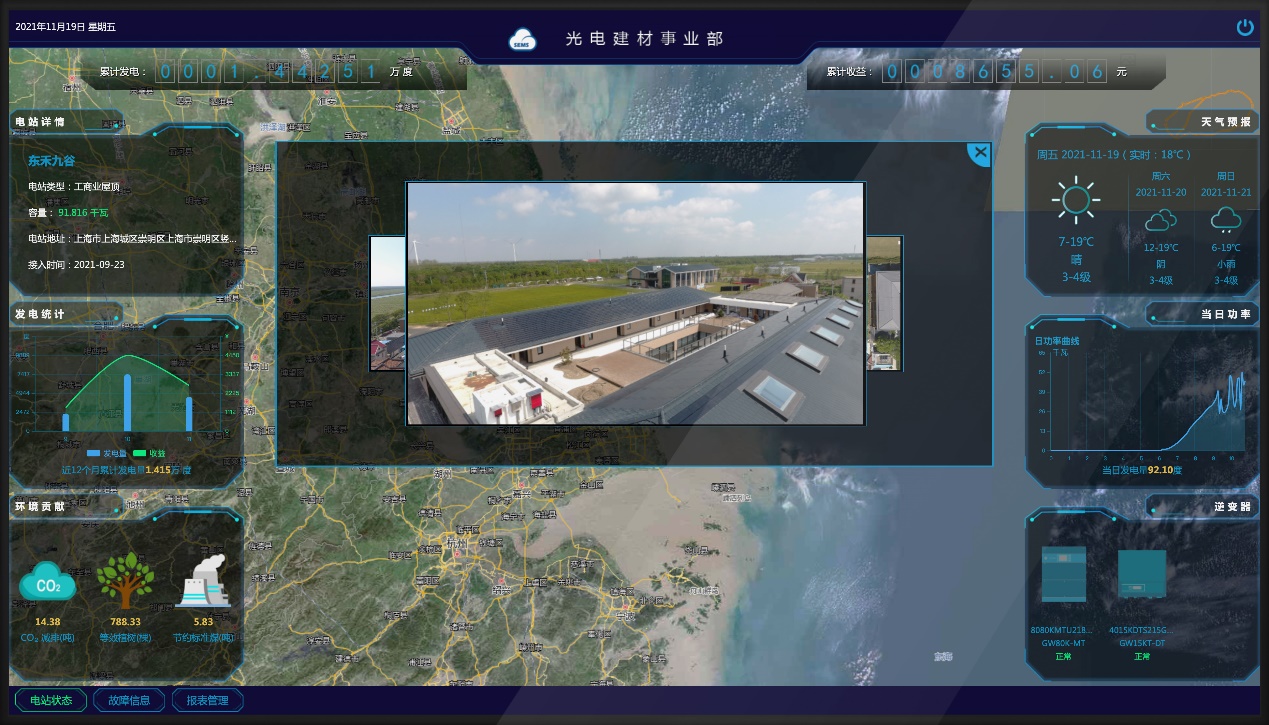Click the 正常 status under GW15KT-DT
The image size is (1269, 725).
[x=1141, y=656]
